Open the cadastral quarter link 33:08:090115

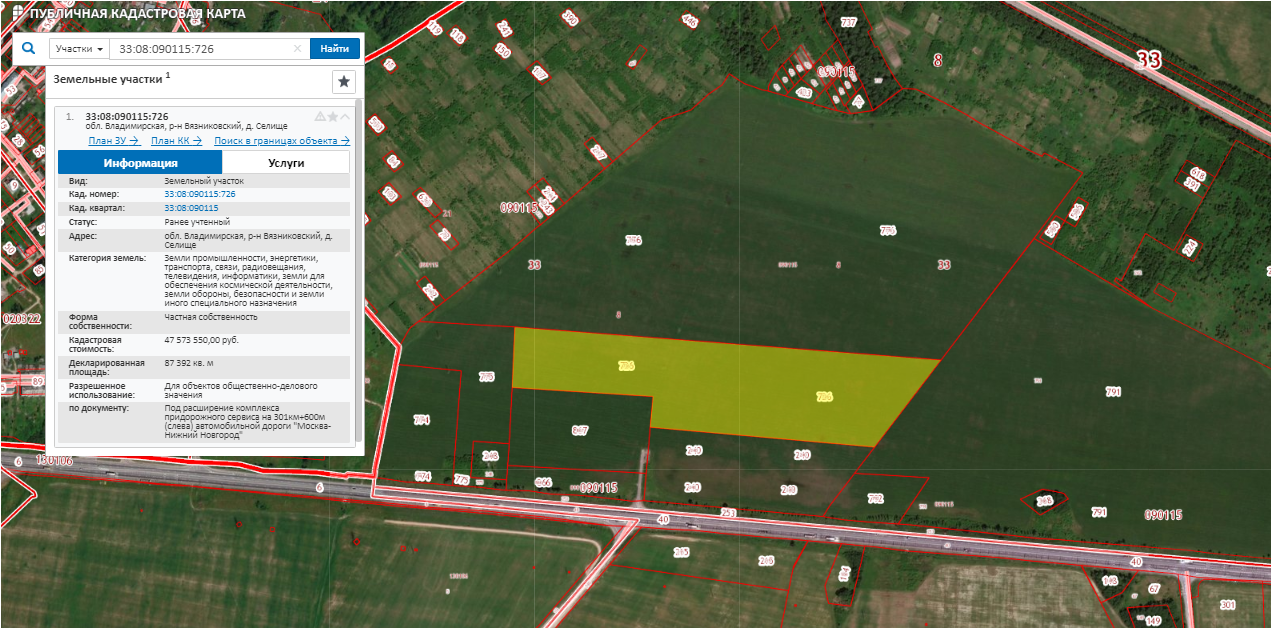tap(191, 208)
